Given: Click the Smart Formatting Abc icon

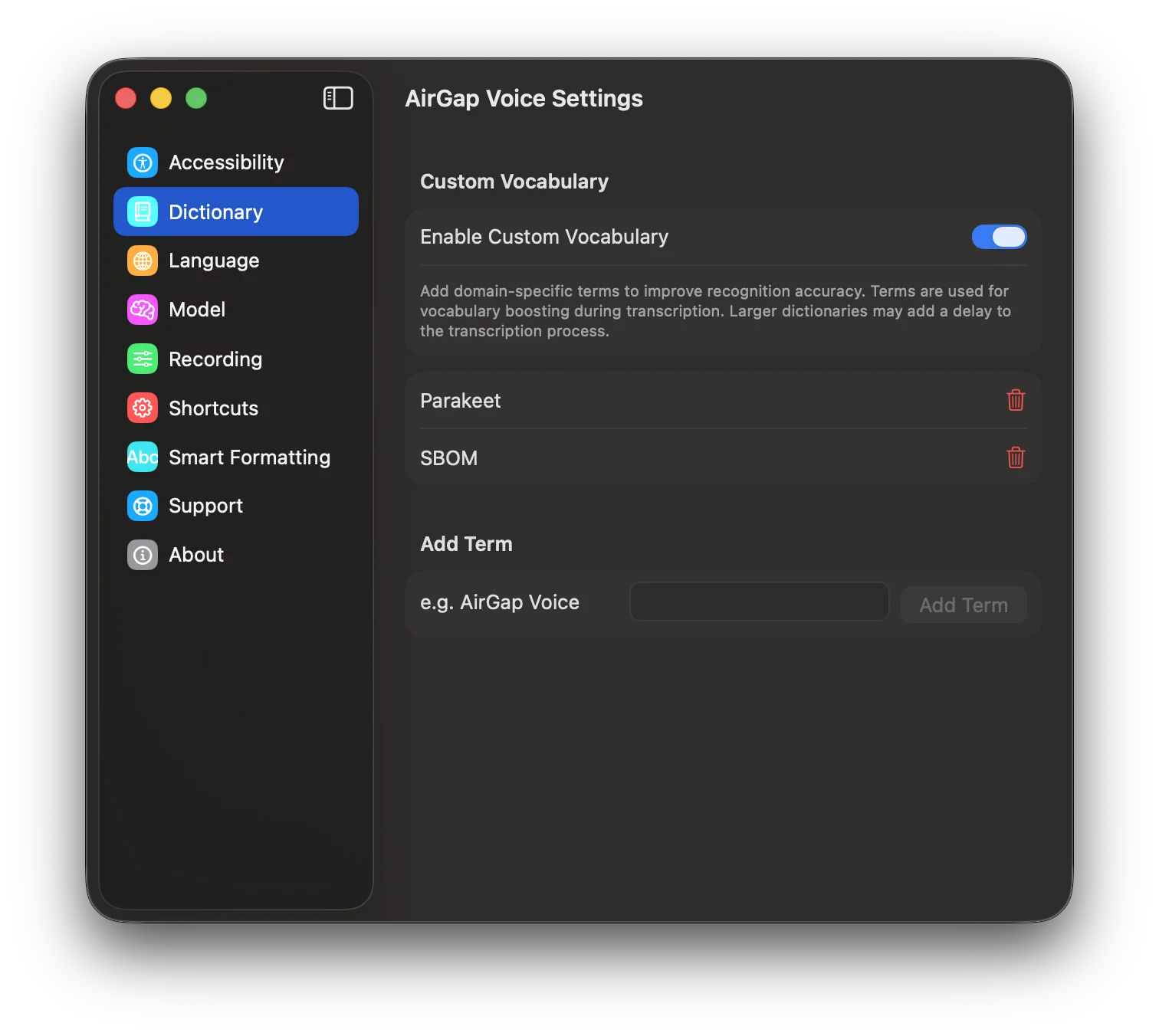Looking at the screenshot, I should 143,457.
